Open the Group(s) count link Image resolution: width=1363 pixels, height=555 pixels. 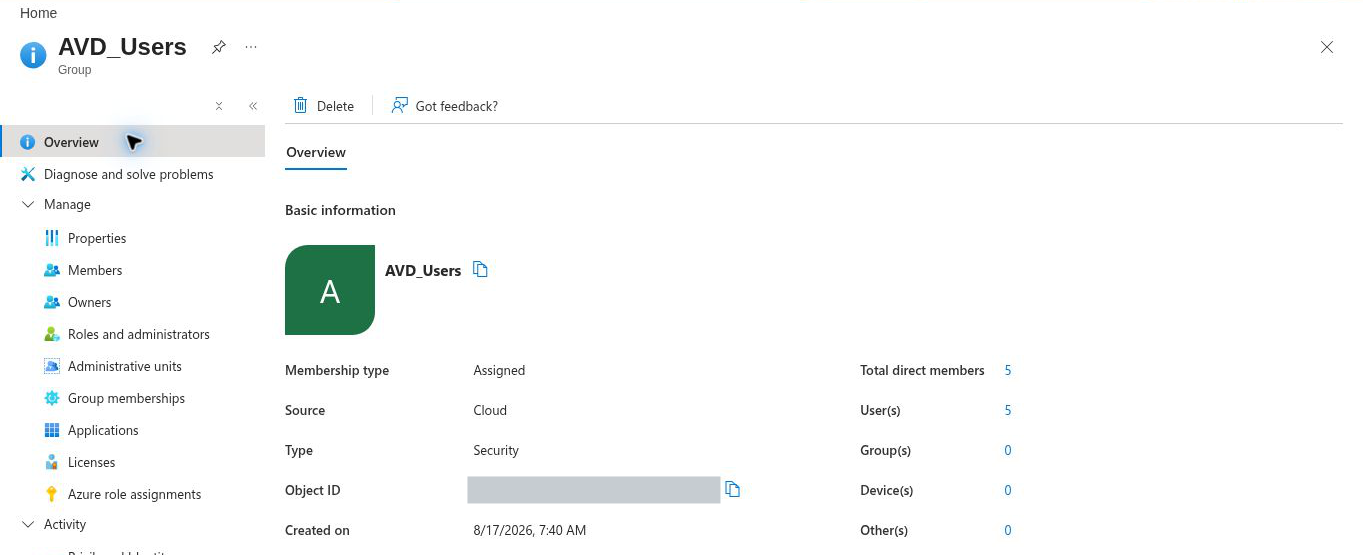pos(1008,450)
